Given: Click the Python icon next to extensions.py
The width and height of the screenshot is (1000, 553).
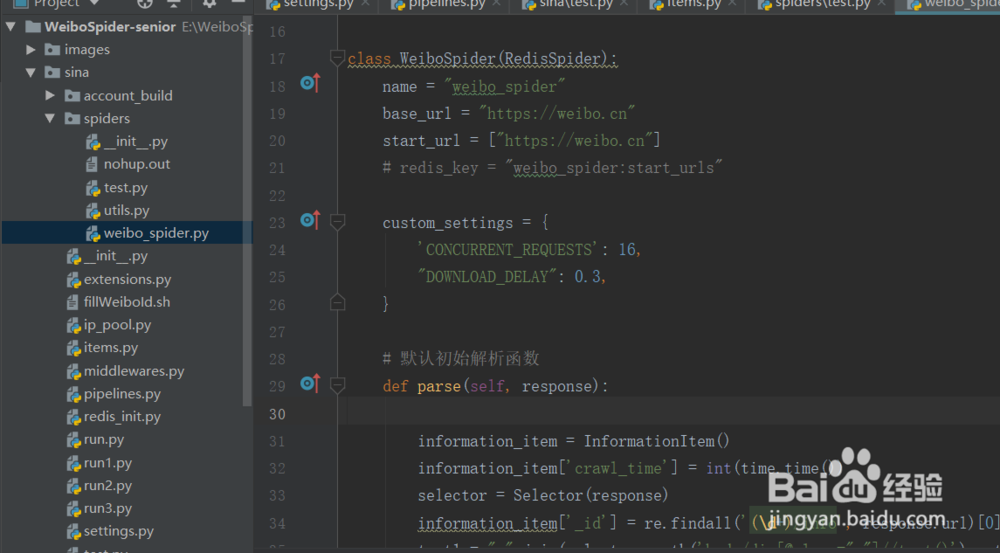Looking at the screenshot, I should click(74, 279).
